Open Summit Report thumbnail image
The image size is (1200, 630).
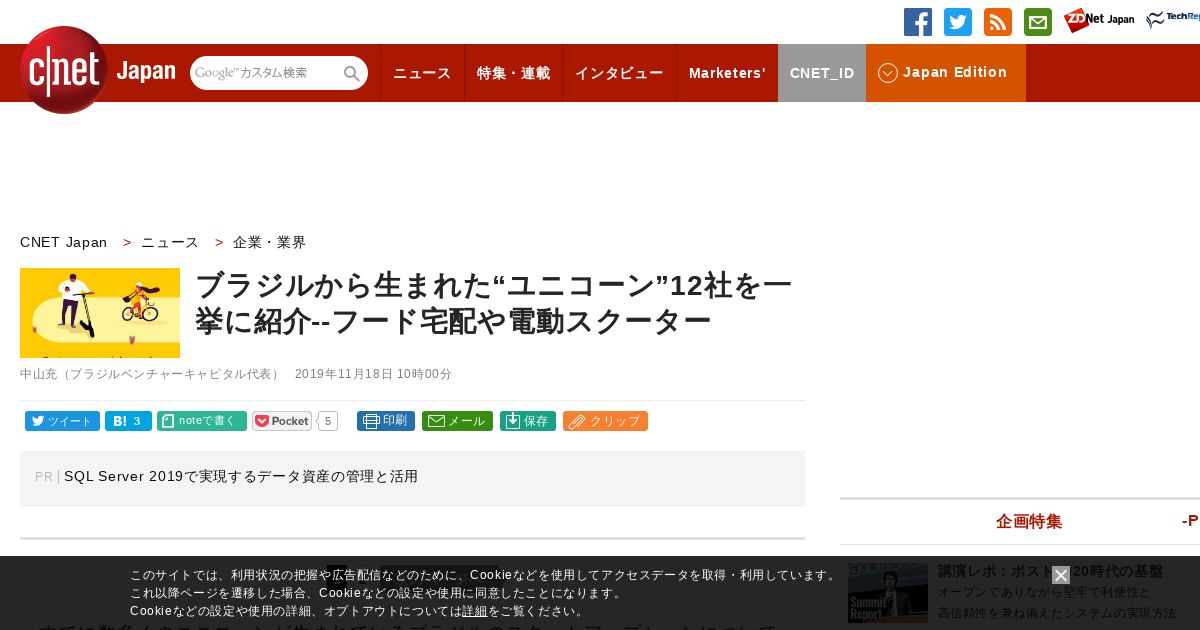pos(888,593)
